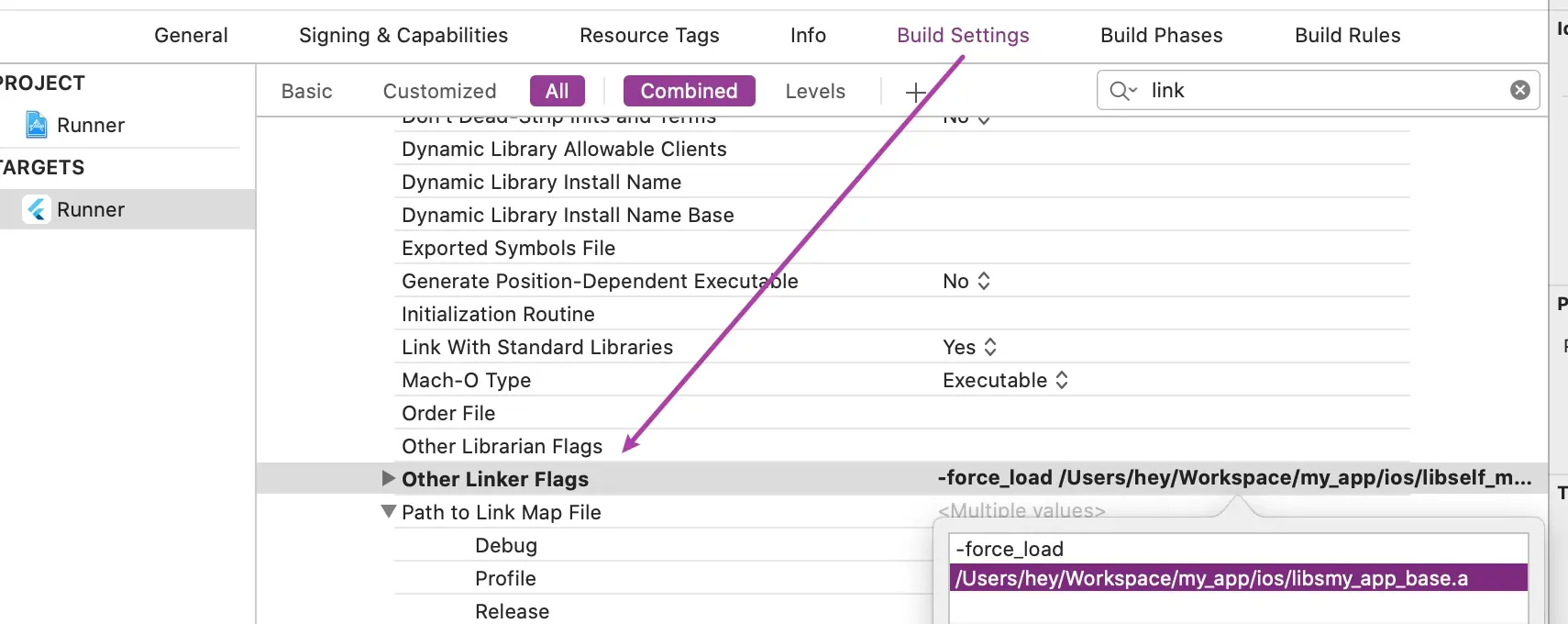Switch view to Levels mode
This screenshot has height=624, width=1568.
[x=815, y=91]
